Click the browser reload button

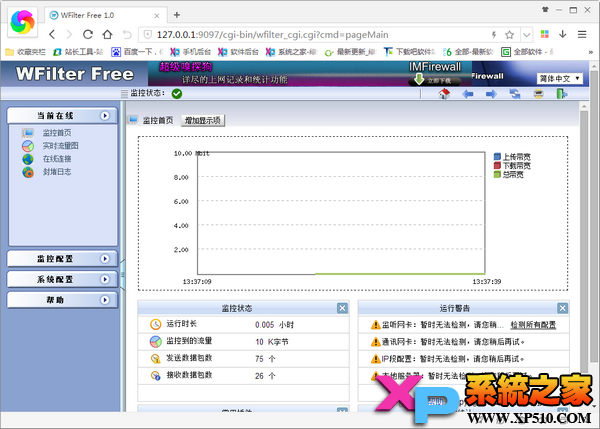pyautogui.click(x=88, y=34)
